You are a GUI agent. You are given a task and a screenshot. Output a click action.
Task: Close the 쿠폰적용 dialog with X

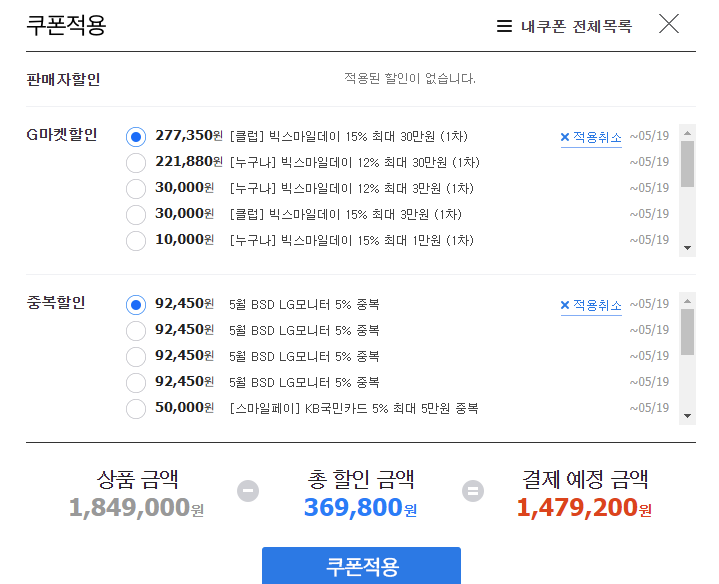click(669, 24)
